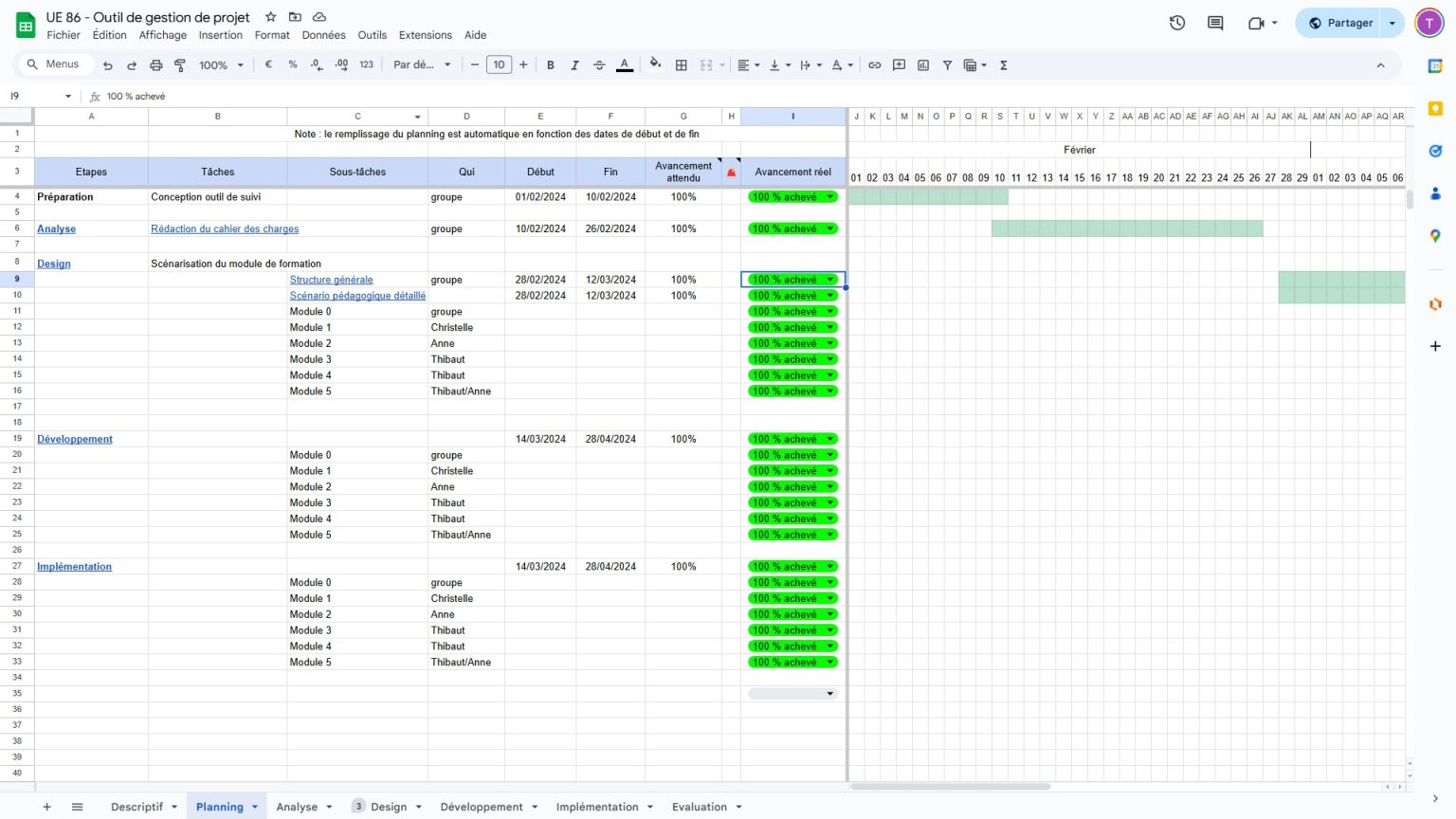
Task: Toggle strikethrough formatting
Action: tap(599, 65)
